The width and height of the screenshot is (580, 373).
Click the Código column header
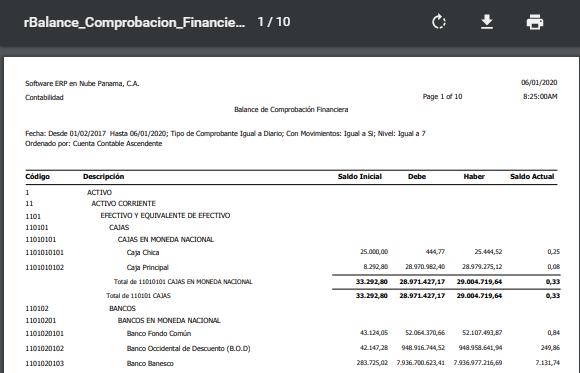pos(37,177)
